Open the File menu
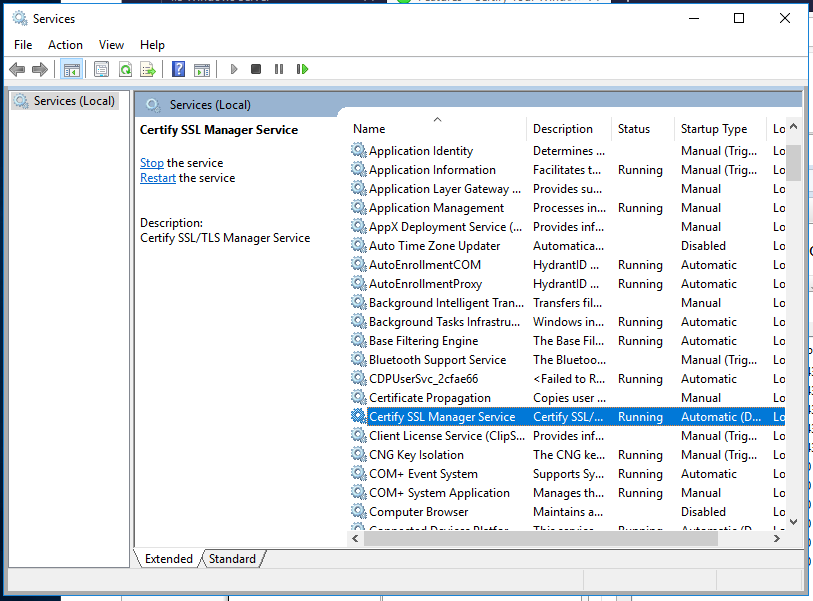813x601 pixels. click(x=23, y=45)
